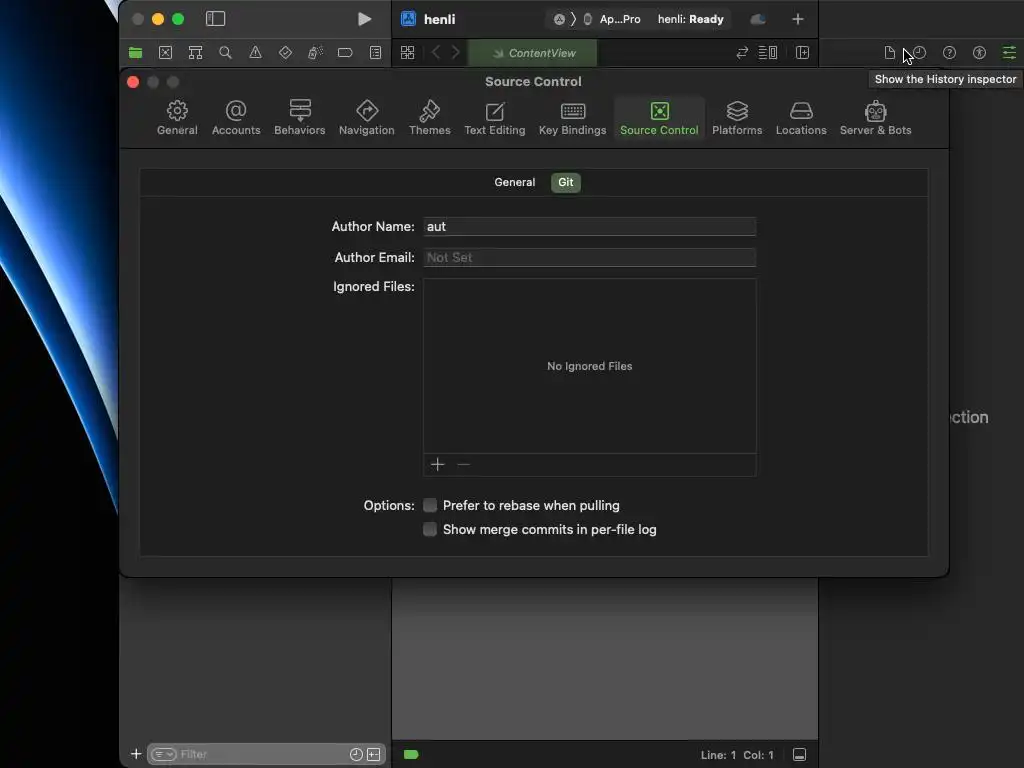The height and width of the screenshot is (768, 1024).
Task: Show the Quick Help inspector
Action: coord(950,53)
